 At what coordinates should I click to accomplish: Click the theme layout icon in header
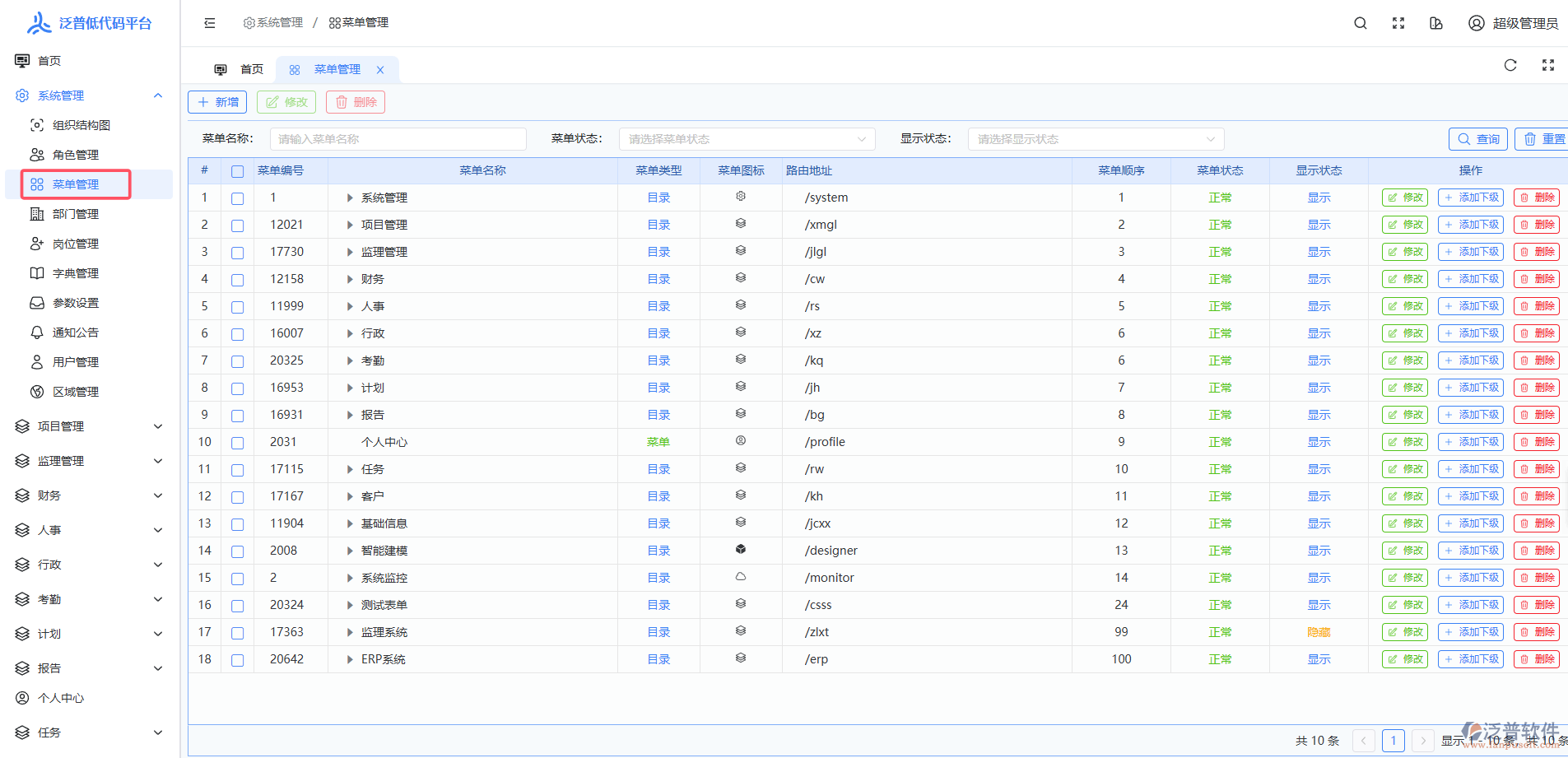[x=1436, y=23]
